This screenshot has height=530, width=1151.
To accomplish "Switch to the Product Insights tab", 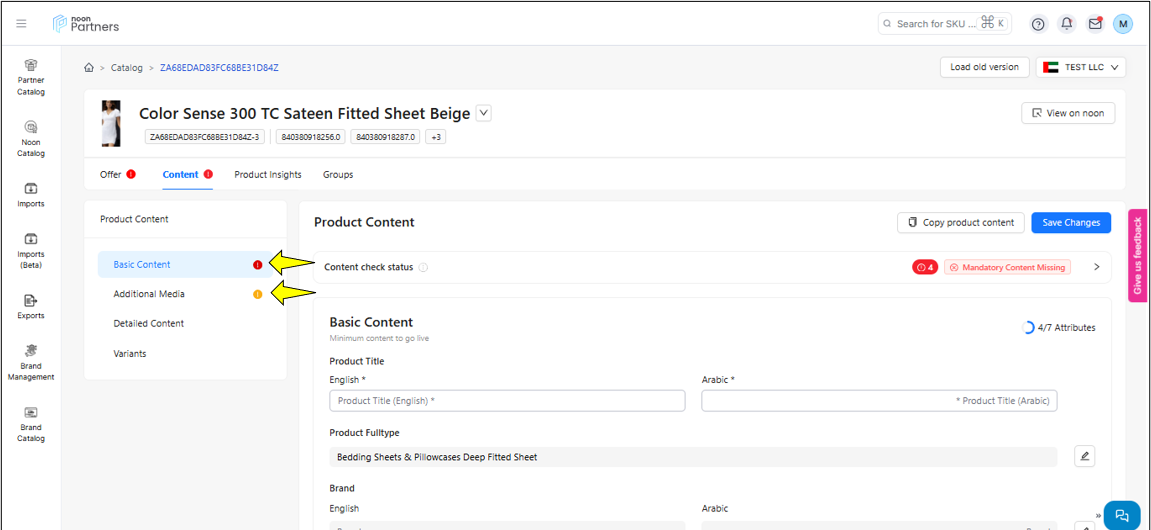I will (x=268, y=175).
